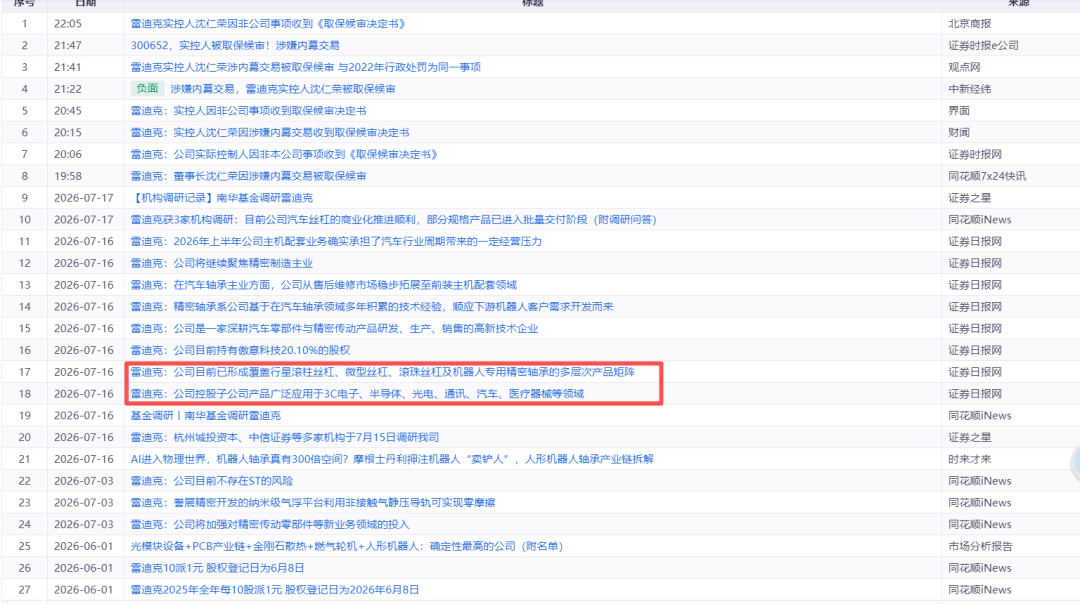Select source cell '时来才来'
Screen dimensions: 1080x604
point(970,459)
